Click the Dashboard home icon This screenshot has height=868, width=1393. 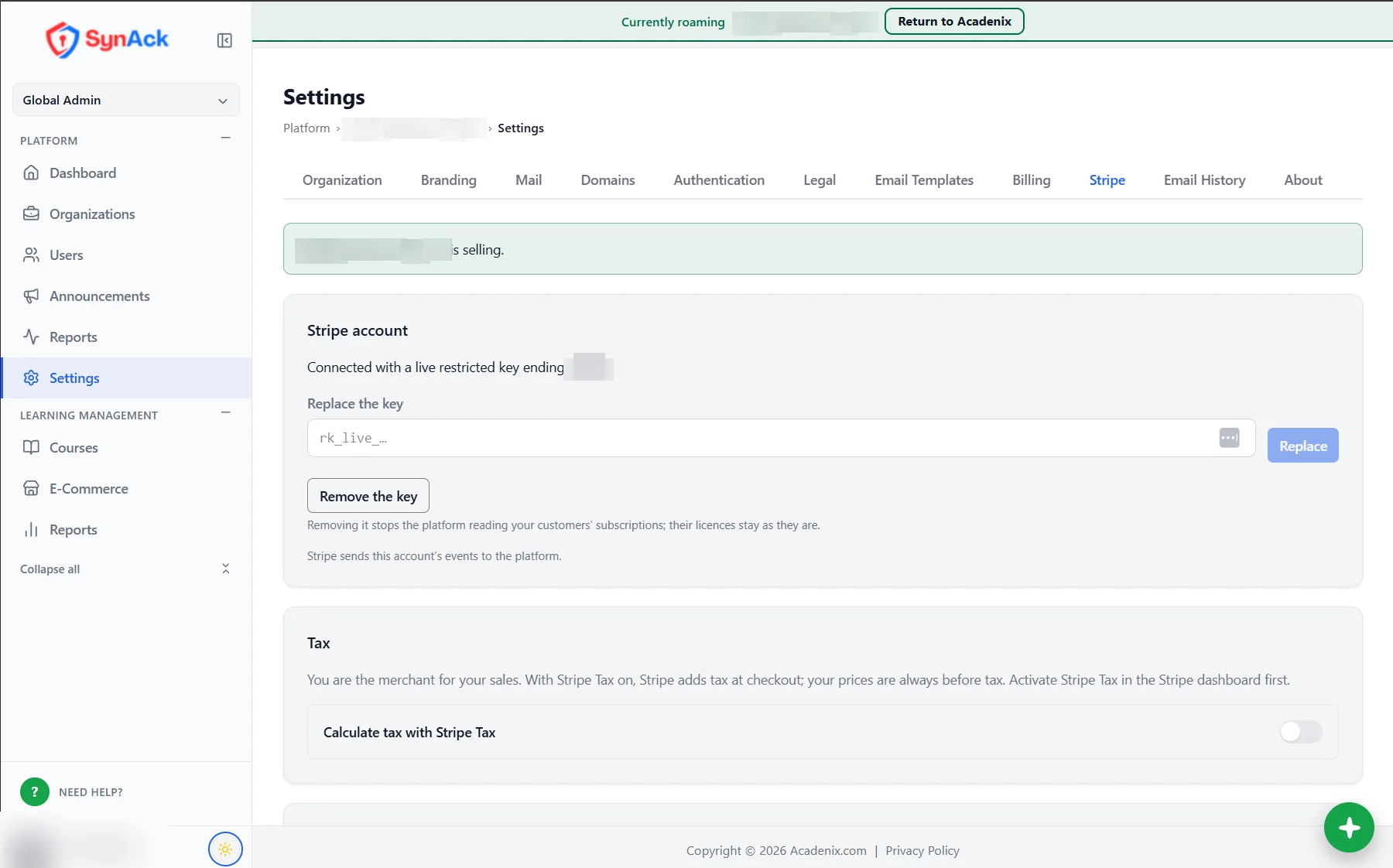click(x=31, y=173)
